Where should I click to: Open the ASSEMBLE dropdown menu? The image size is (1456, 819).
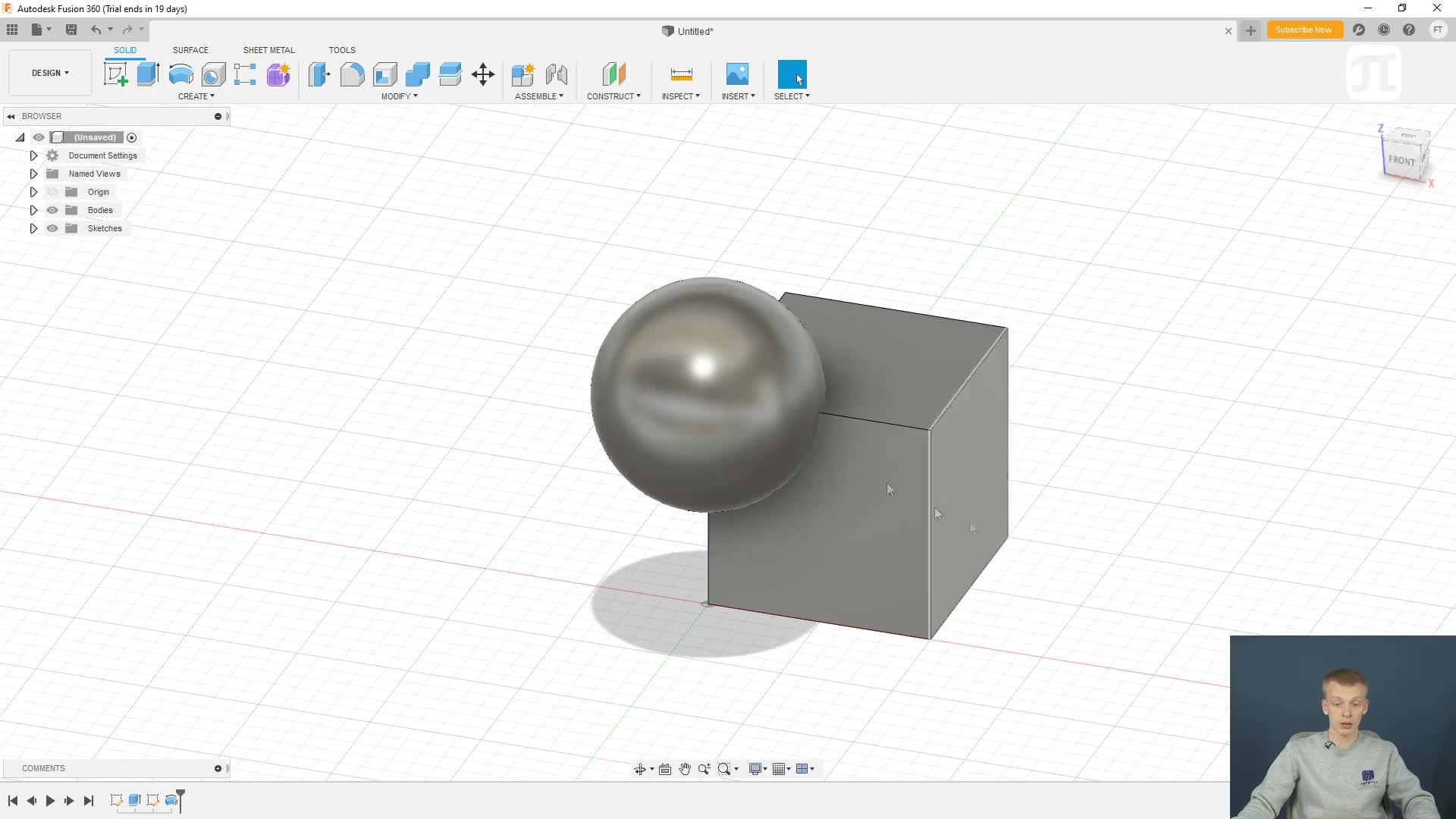click(539, 96)
